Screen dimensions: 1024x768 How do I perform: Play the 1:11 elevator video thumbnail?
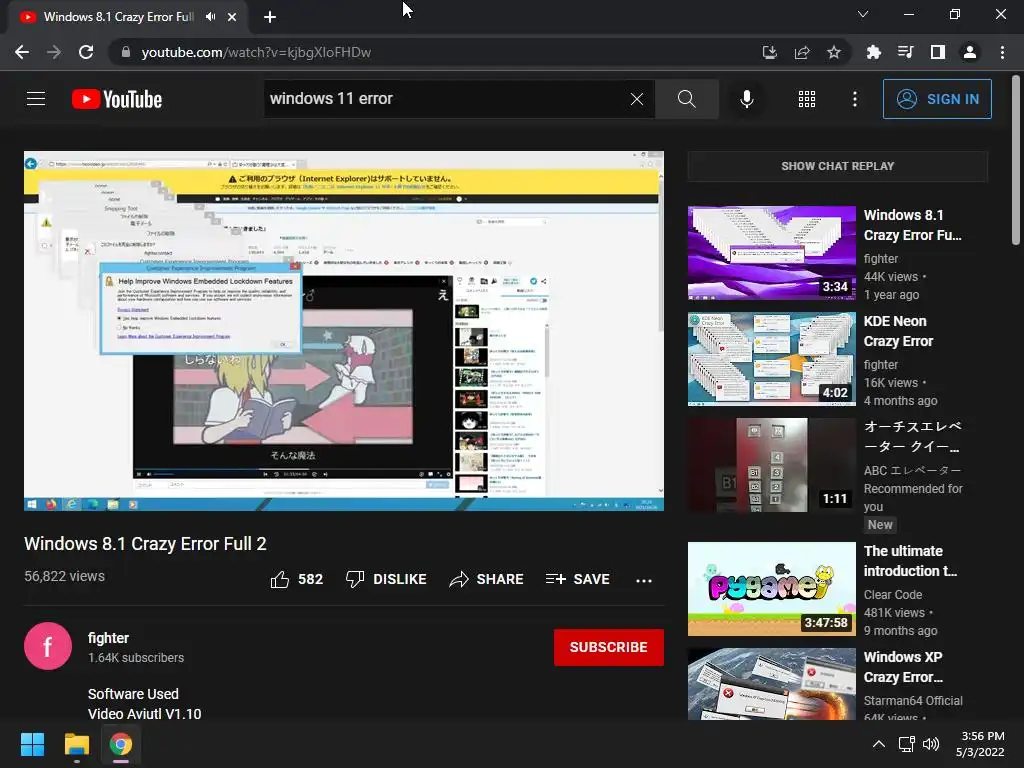pos(771,465)
